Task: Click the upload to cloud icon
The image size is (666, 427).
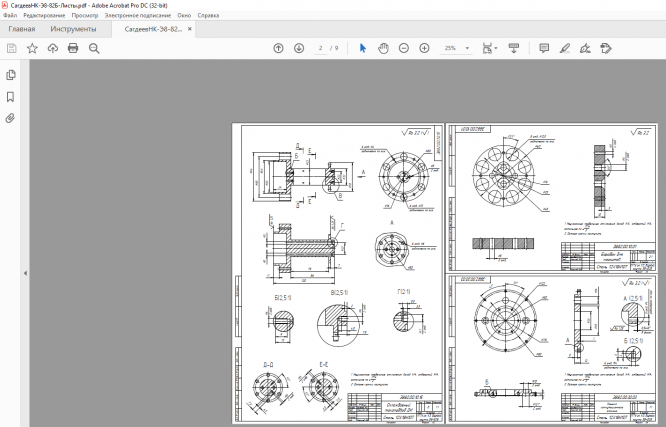Action: tap(52, 48)
